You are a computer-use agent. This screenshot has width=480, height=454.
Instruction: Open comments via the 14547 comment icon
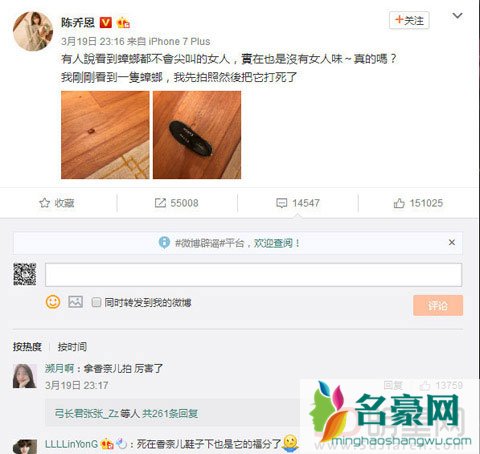coord(281,203)
